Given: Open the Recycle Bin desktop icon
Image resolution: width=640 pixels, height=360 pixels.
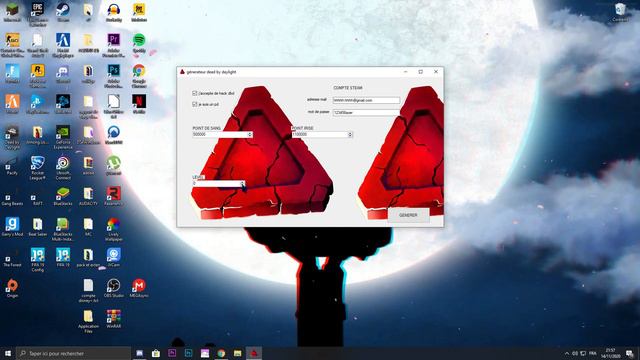Looking at the screenshot, I should click(x=620, y=12).
